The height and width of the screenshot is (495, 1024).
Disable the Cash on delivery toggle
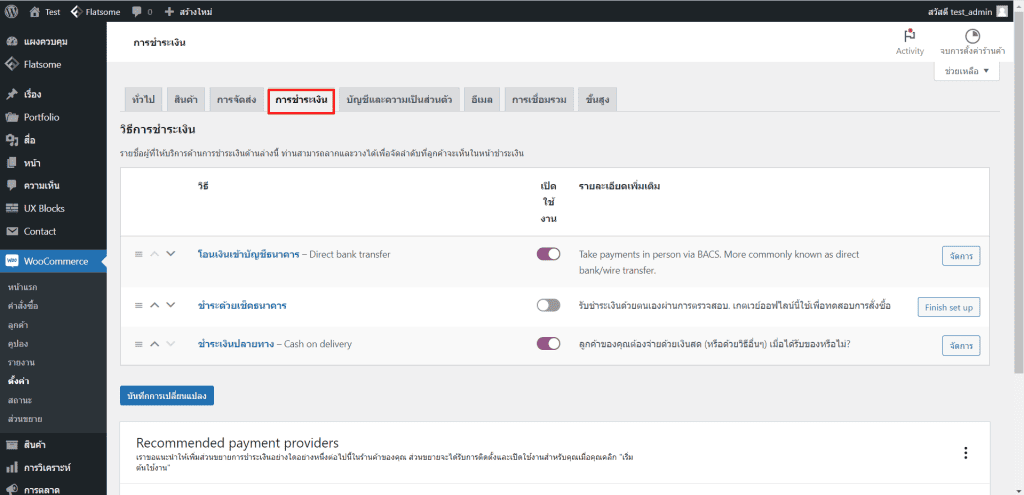549,343
